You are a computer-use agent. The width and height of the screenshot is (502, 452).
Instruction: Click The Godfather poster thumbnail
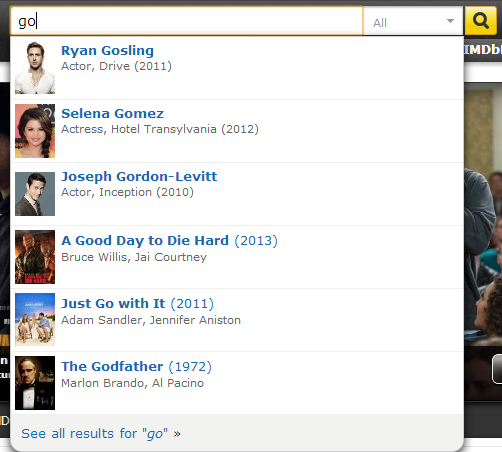[x=35, y=383]
